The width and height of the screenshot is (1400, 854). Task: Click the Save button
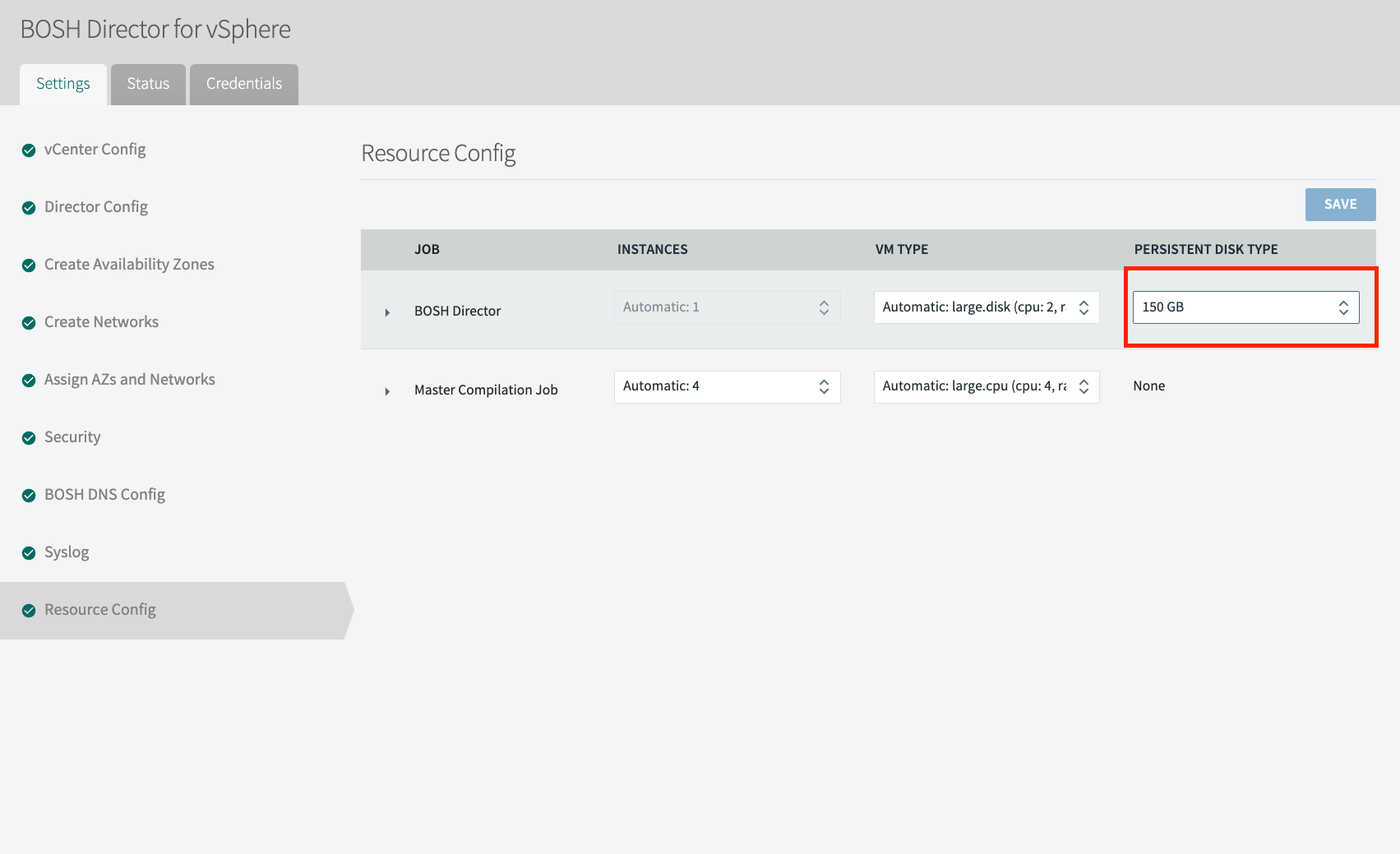[1340, 205]
